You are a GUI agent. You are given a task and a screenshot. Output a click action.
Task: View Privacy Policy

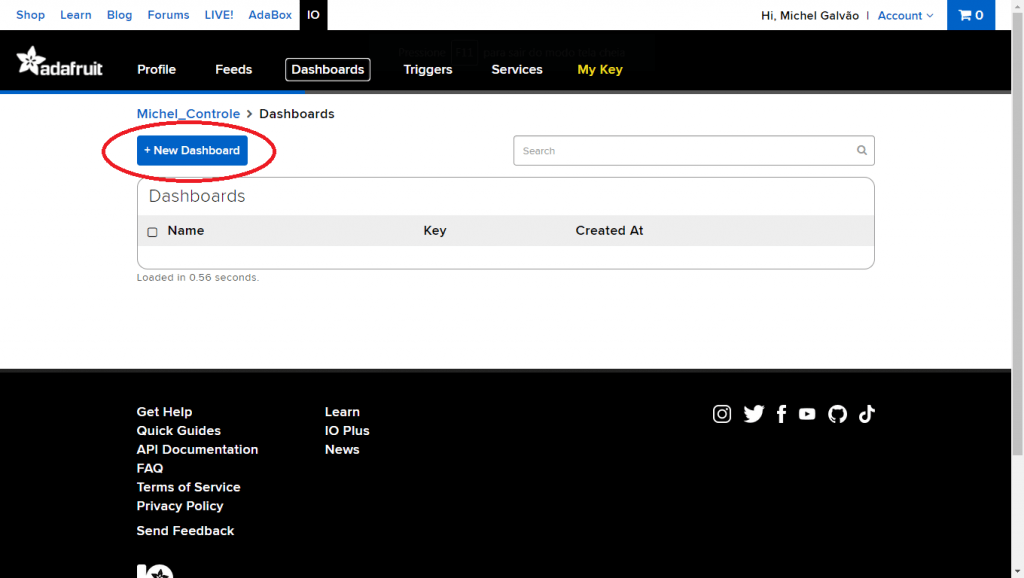point(180,506)
